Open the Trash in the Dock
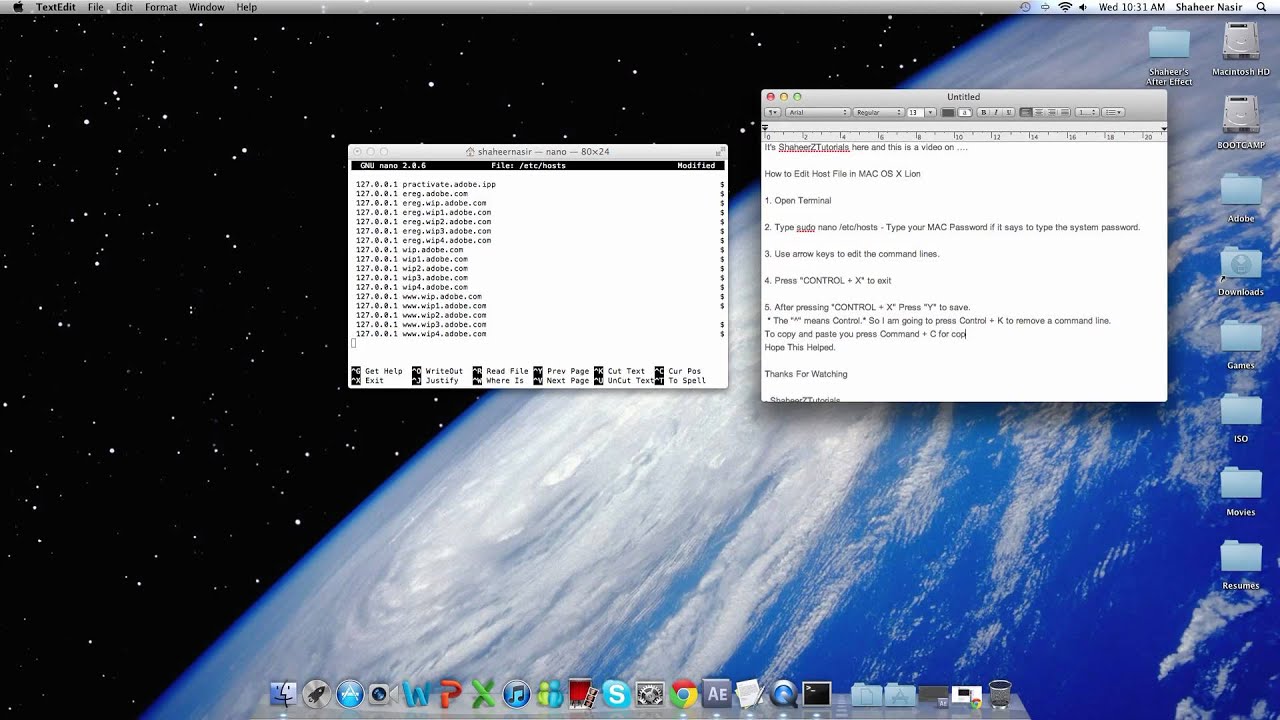The width and height of the screenshot is (1280, 720). pos(999,693)
